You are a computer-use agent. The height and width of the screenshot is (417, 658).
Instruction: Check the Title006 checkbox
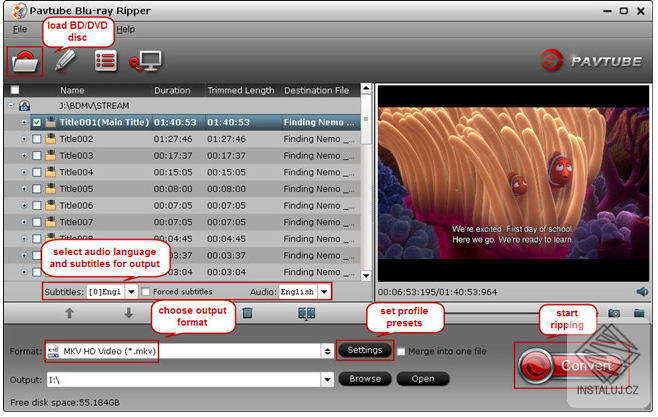click(37, 206)
